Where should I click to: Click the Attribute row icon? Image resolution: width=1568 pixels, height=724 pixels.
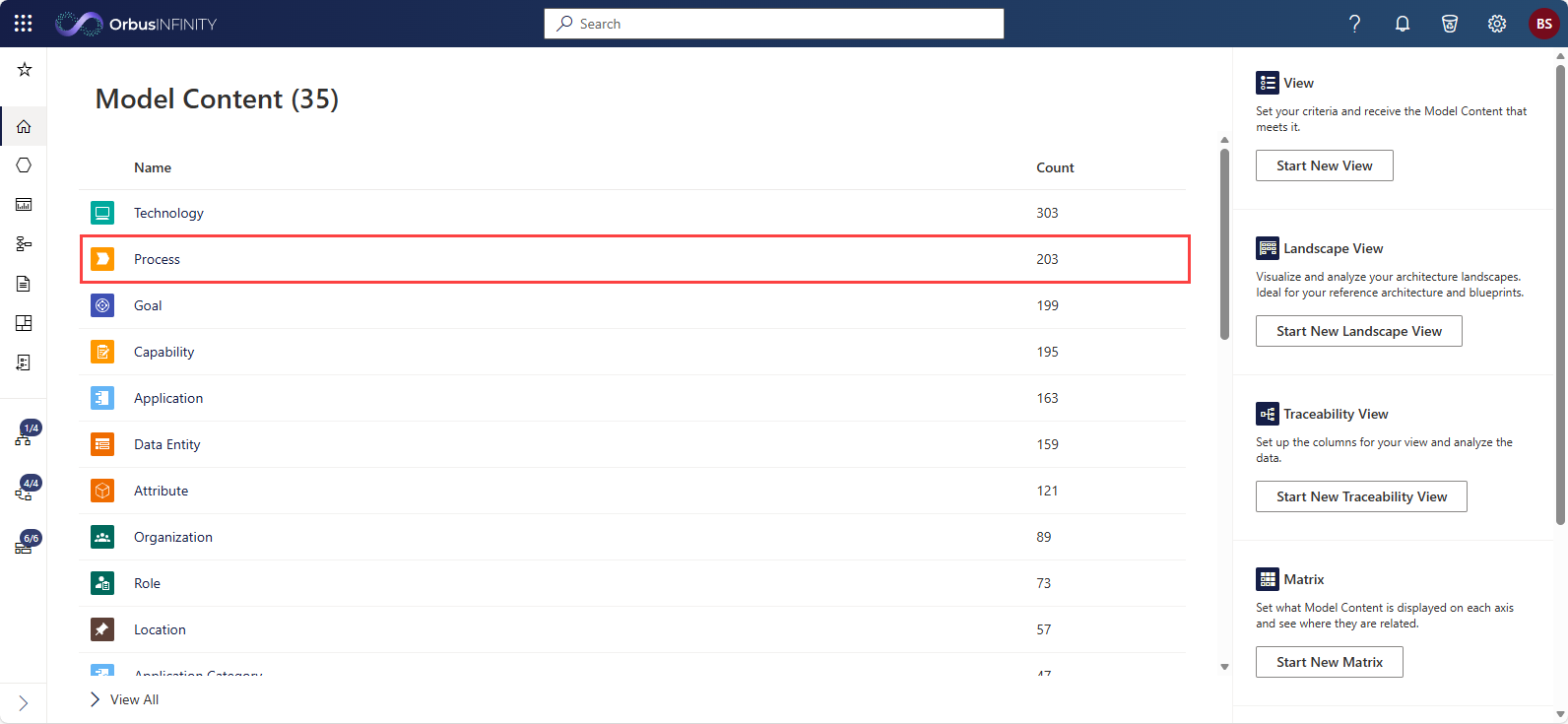click(x=102, y=491)
